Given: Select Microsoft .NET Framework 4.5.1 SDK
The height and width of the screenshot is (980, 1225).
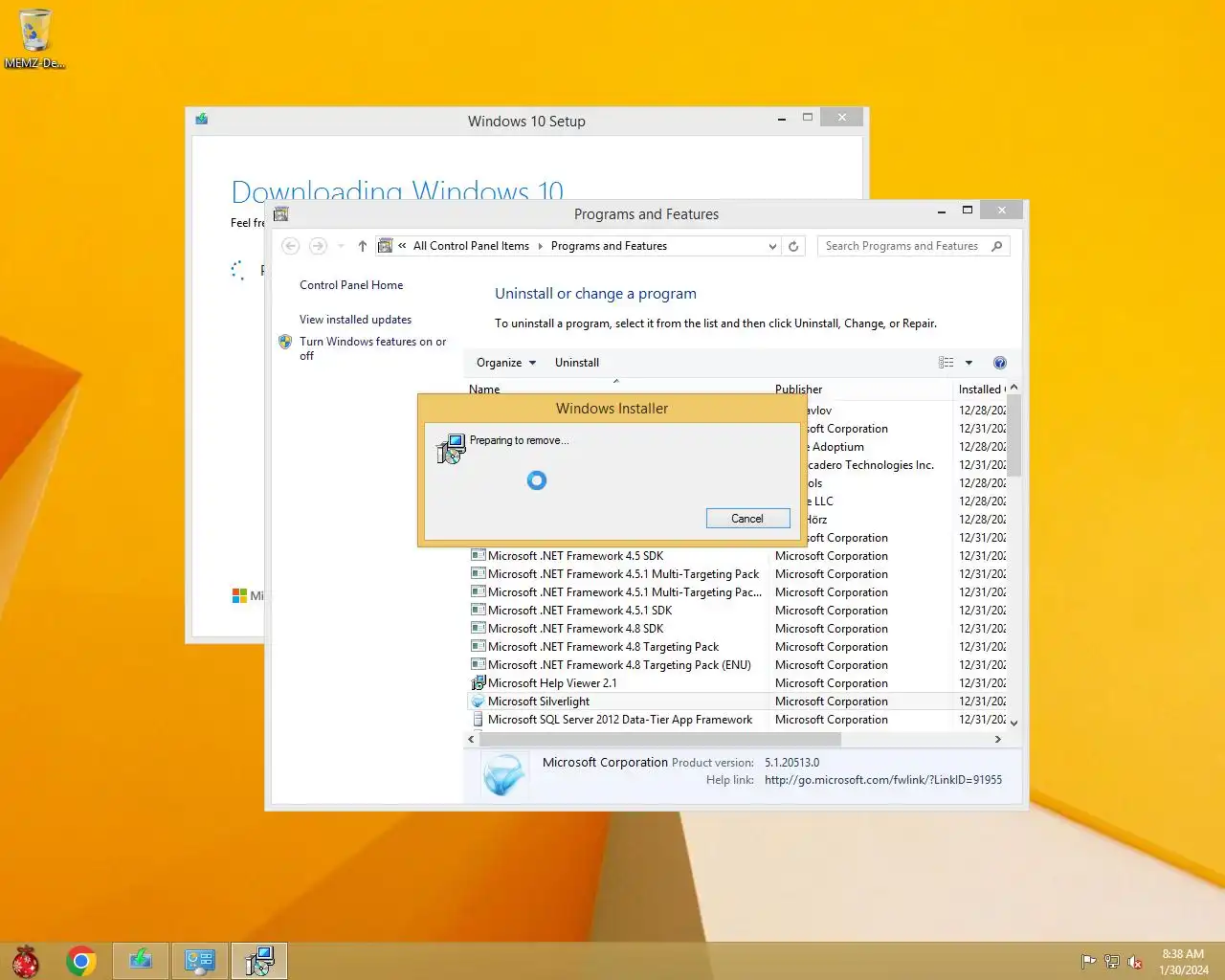Looking at the screenshot, I should coord(580,611).
